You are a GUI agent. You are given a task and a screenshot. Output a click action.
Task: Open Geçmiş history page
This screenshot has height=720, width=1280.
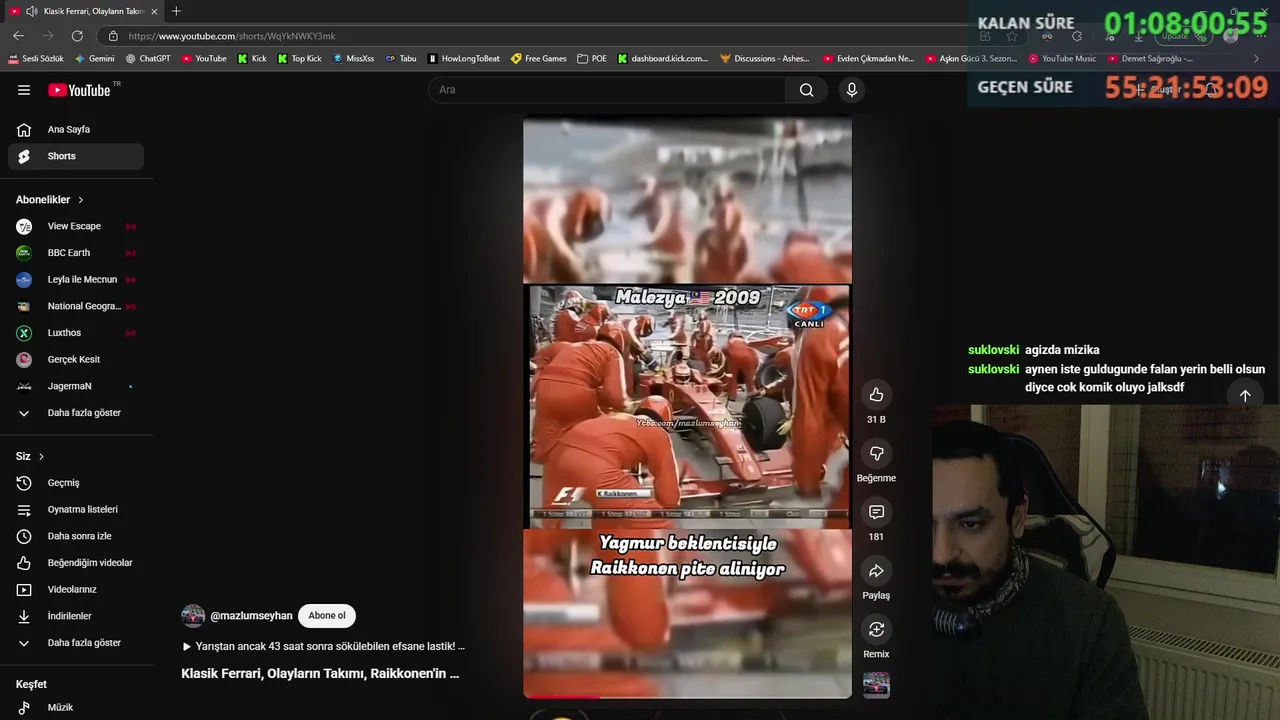[76, 483]
